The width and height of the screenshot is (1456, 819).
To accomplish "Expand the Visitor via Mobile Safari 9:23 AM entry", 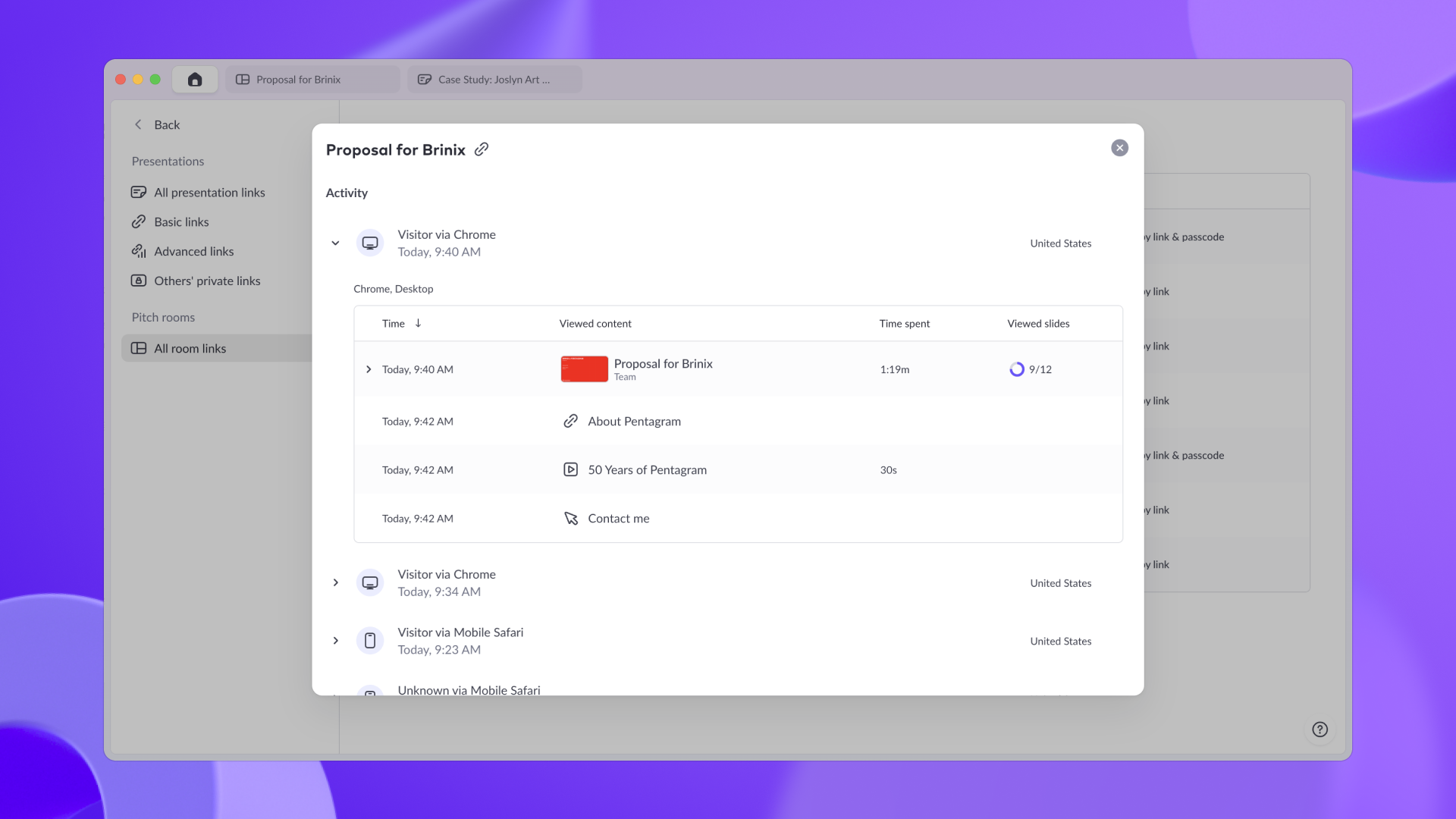I will [335, 641].
